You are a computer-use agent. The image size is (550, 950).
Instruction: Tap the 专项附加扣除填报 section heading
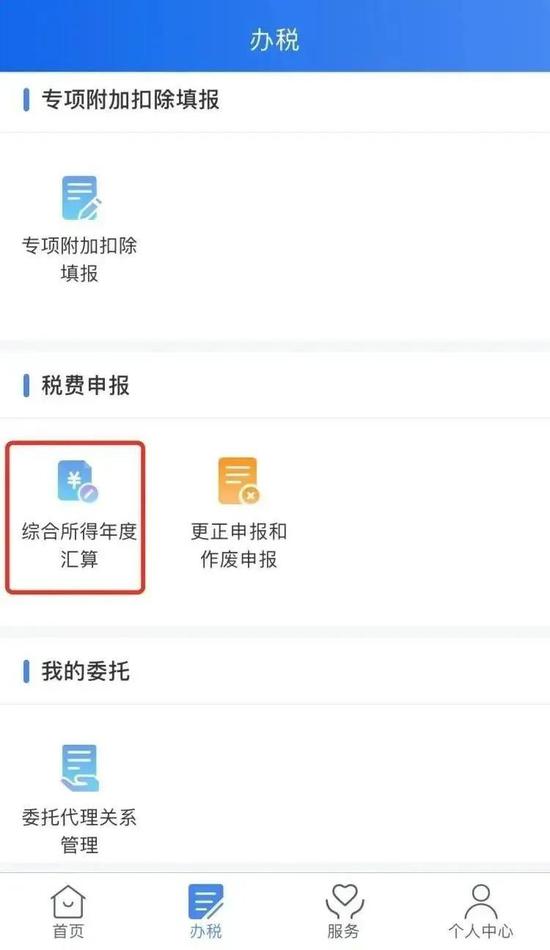pos(130,99)
